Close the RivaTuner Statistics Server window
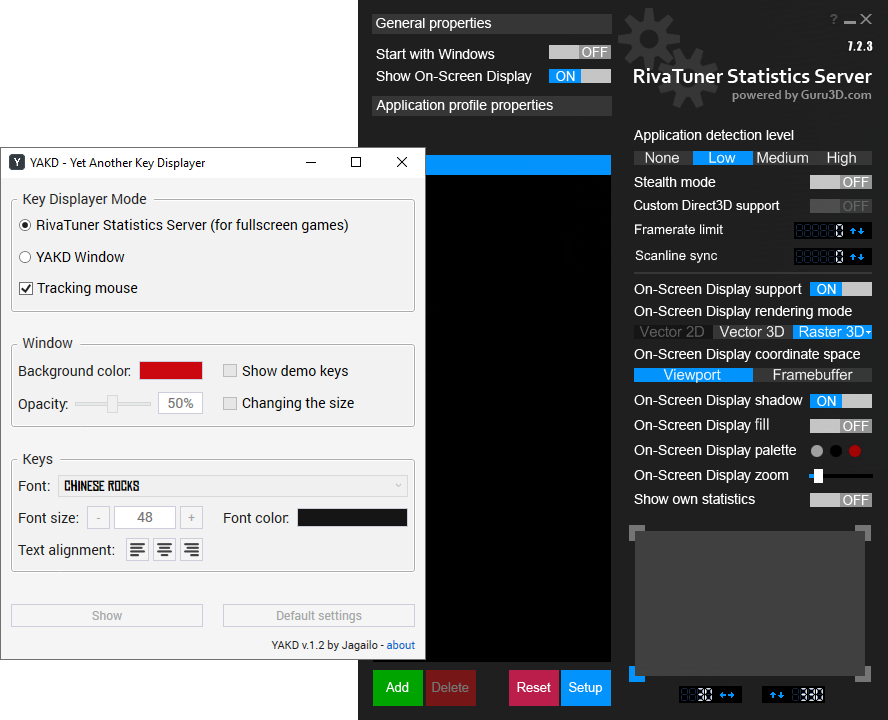Screen dimensions: 888x720 pyautogui.click(x=866, y=19)
